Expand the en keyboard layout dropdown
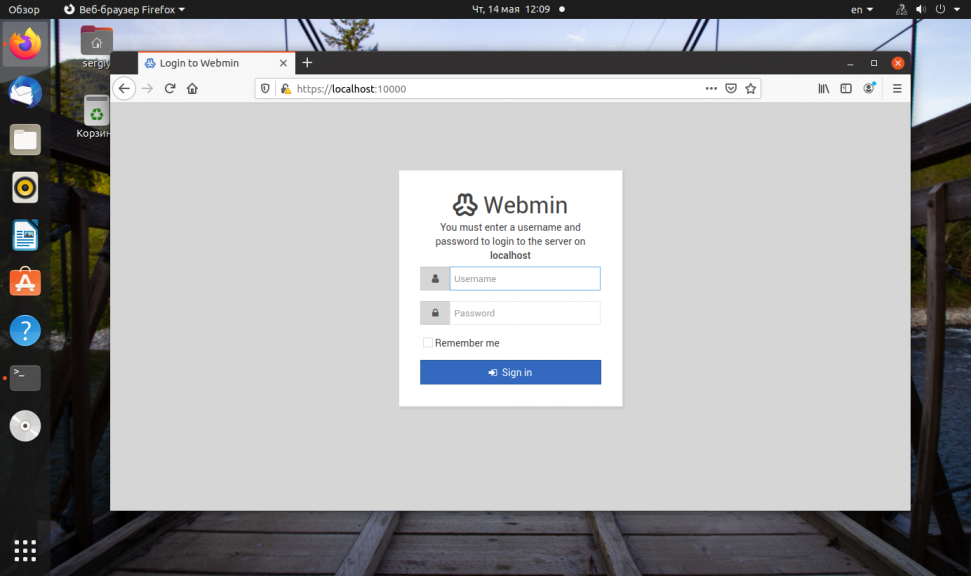 (861, 9)
